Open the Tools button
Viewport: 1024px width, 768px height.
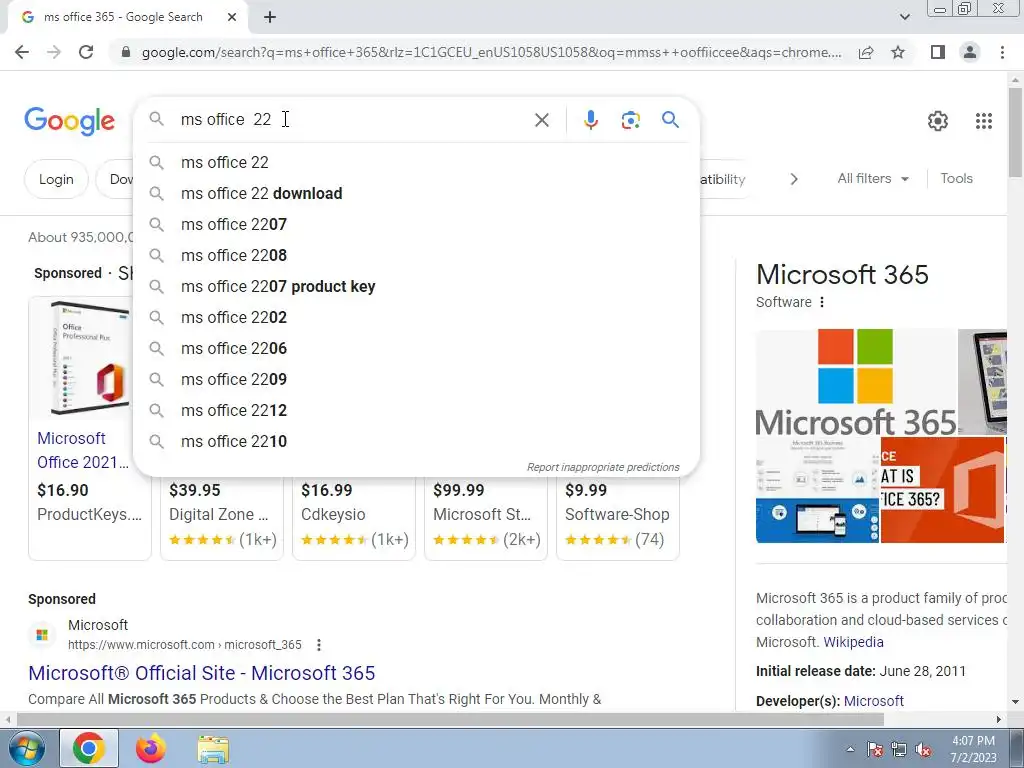click(x=956, y=178)
